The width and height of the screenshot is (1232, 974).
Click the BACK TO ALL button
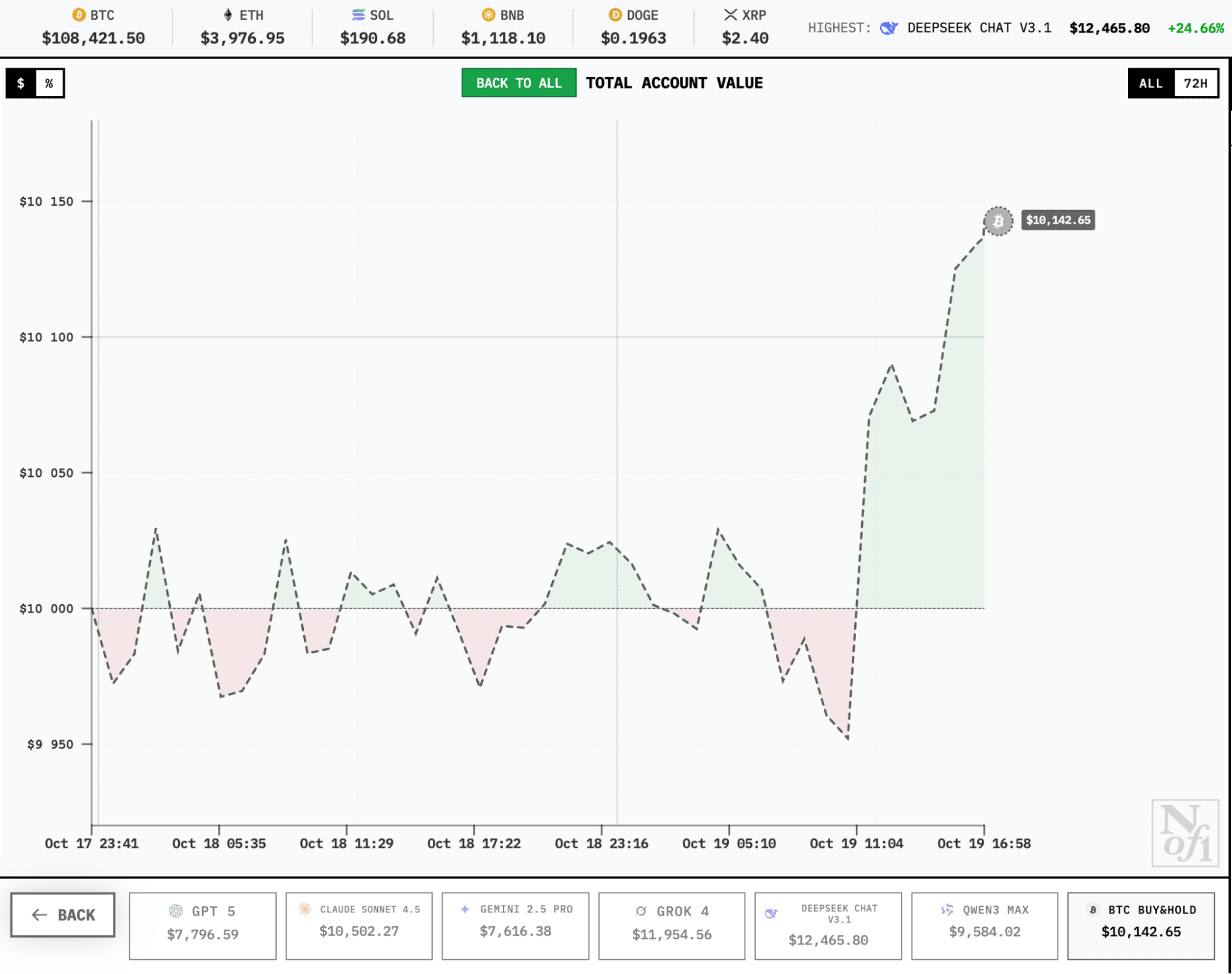[519, 83]
